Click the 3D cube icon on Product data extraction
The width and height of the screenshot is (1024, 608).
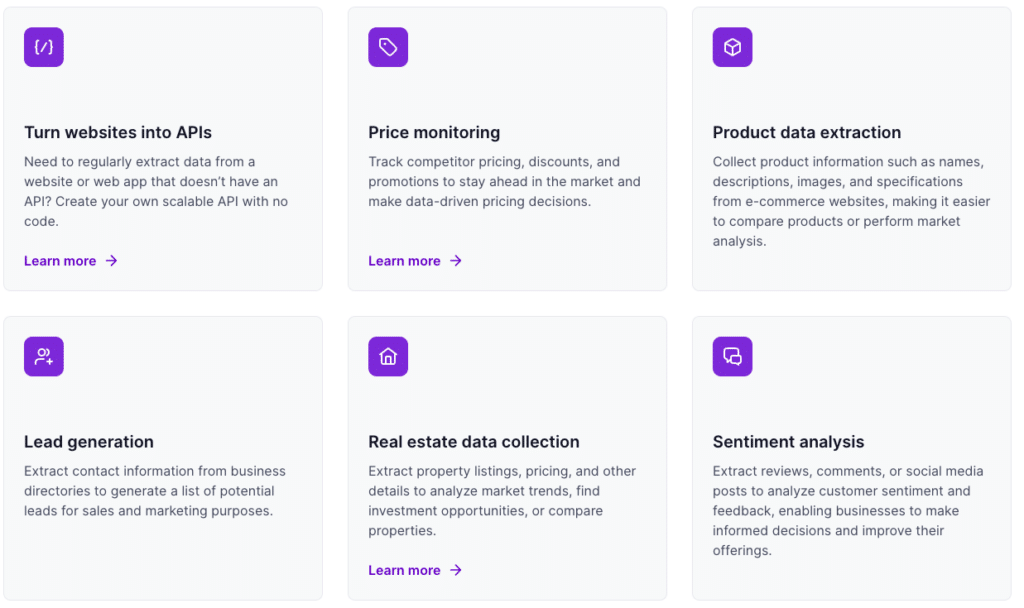click(732, 46)
